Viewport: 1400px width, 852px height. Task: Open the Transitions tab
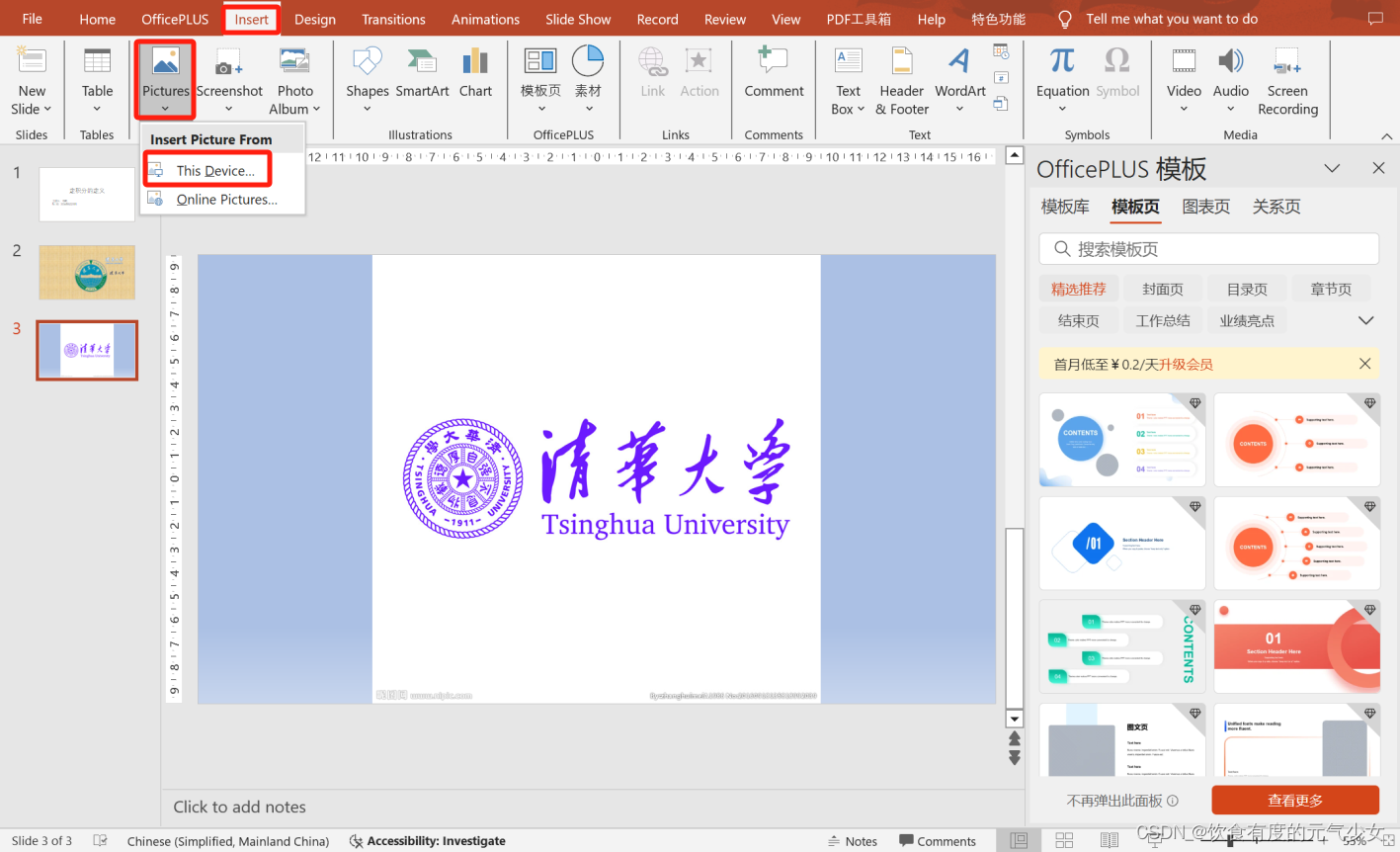pos(393,19)
